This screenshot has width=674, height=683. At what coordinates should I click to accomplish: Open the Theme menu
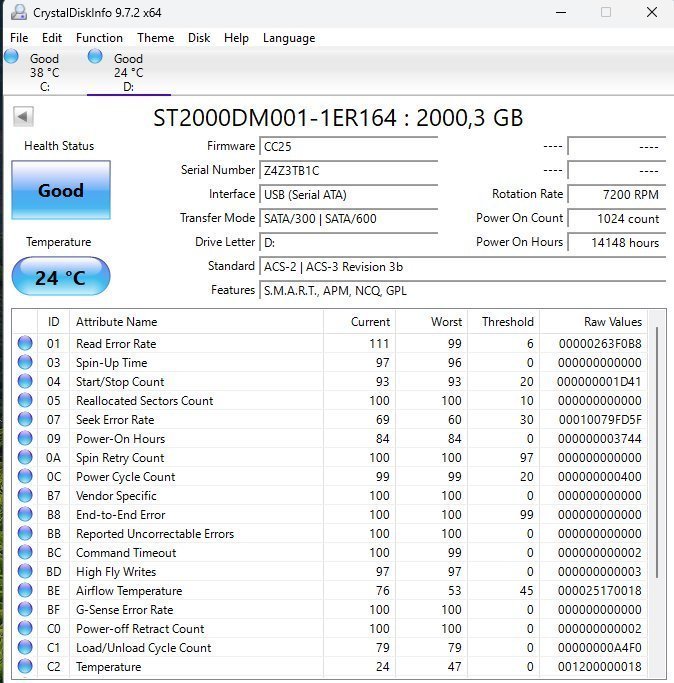click(155, 38)
